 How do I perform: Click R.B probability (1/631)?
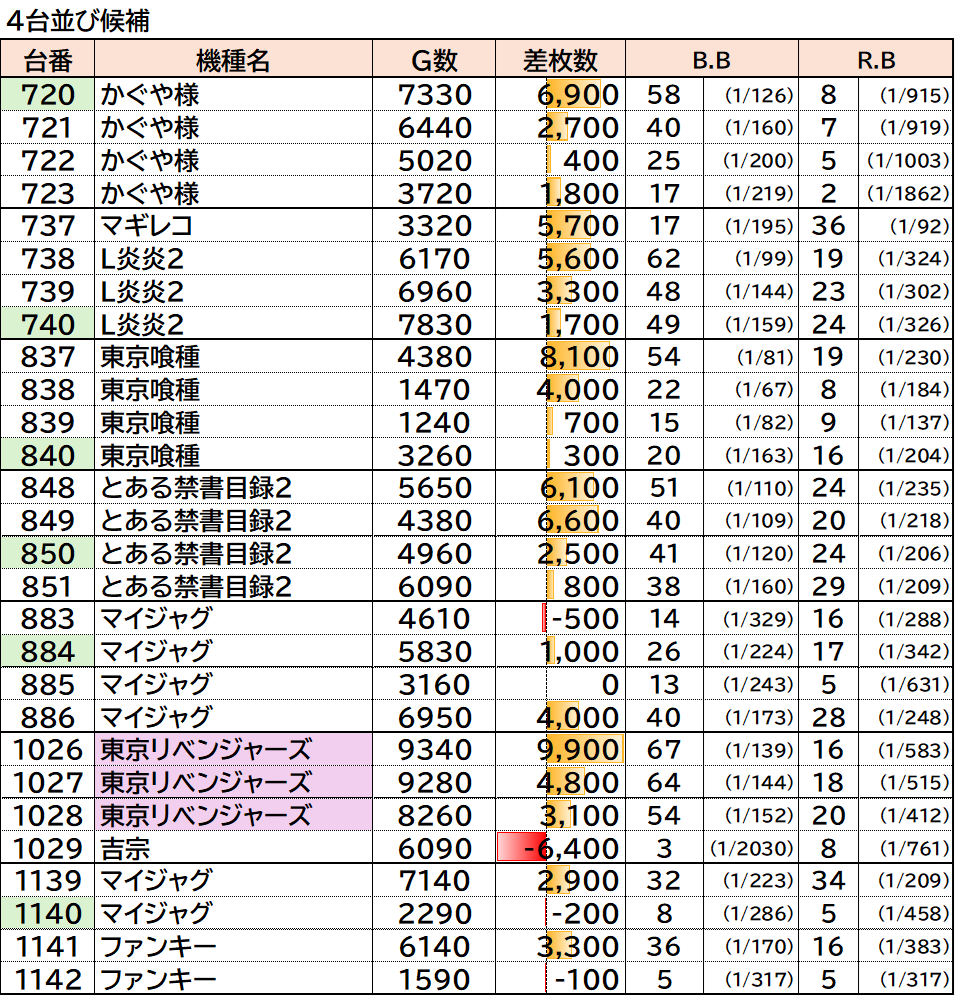pos(914,685)
